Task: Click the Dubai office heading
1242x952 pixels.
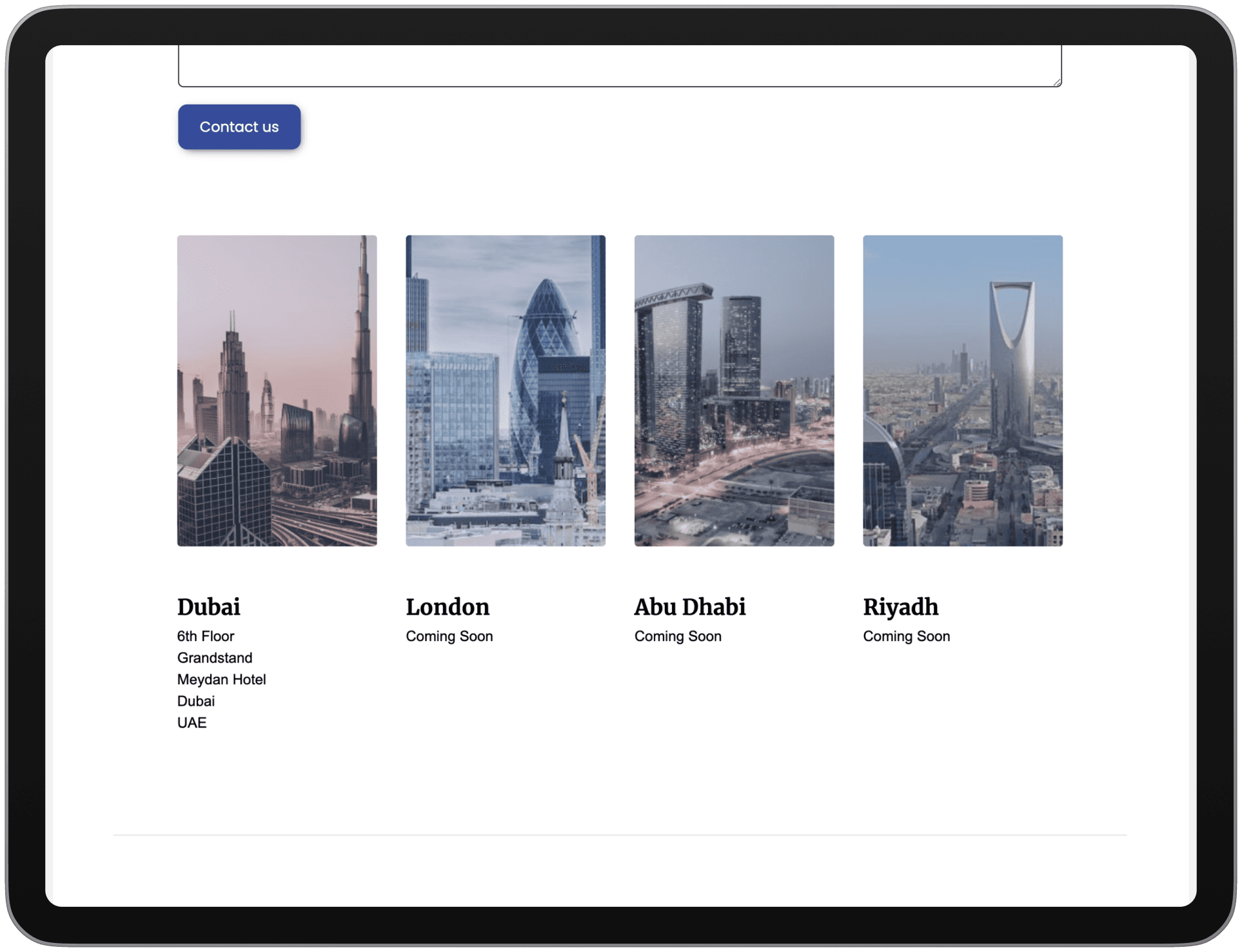Action: pyautogui.click(x=208, y=607)
